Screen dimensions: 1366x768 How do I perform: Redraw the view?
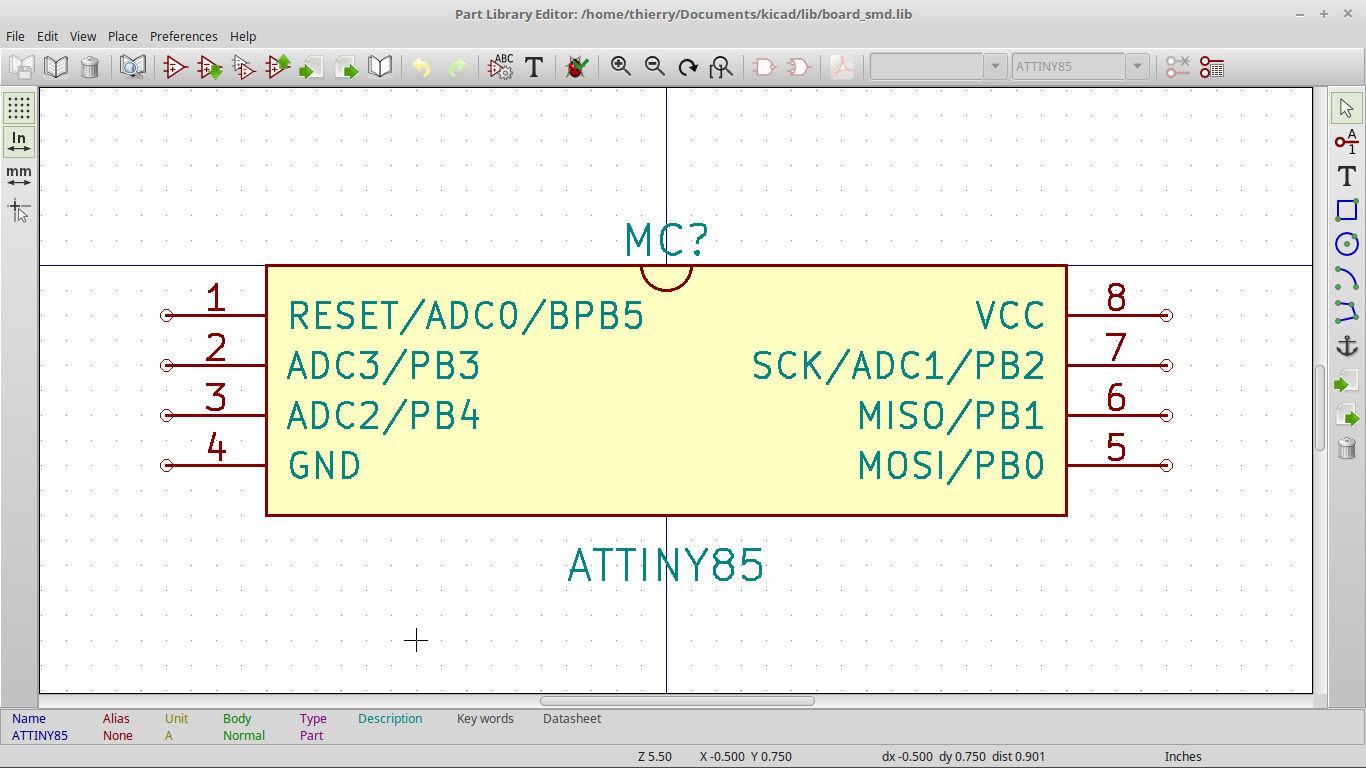coord(688,67)
